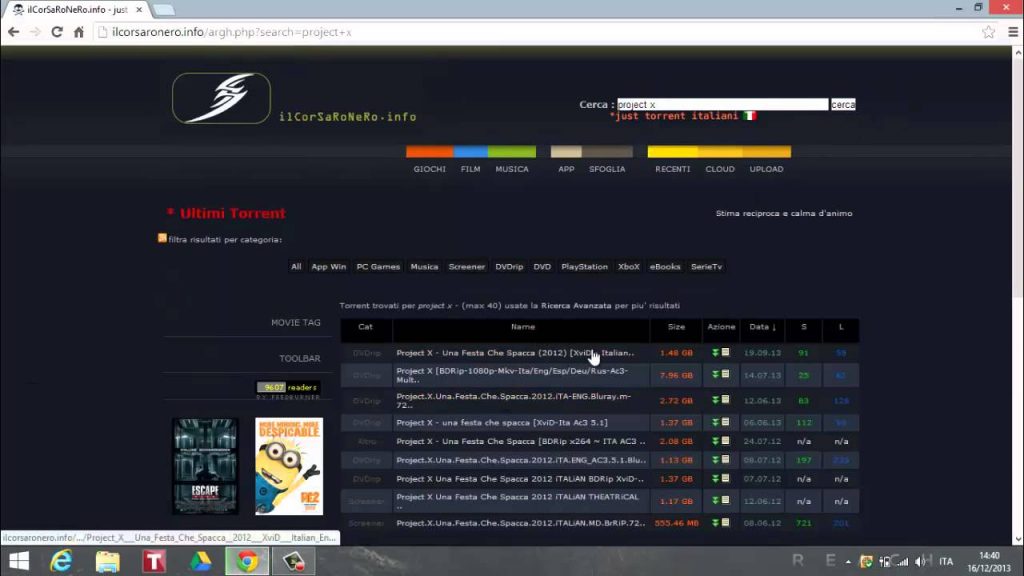
Task: Open Project X BDRip-1080p-Mkv torrent link
Action: click(x=512, y=375)
